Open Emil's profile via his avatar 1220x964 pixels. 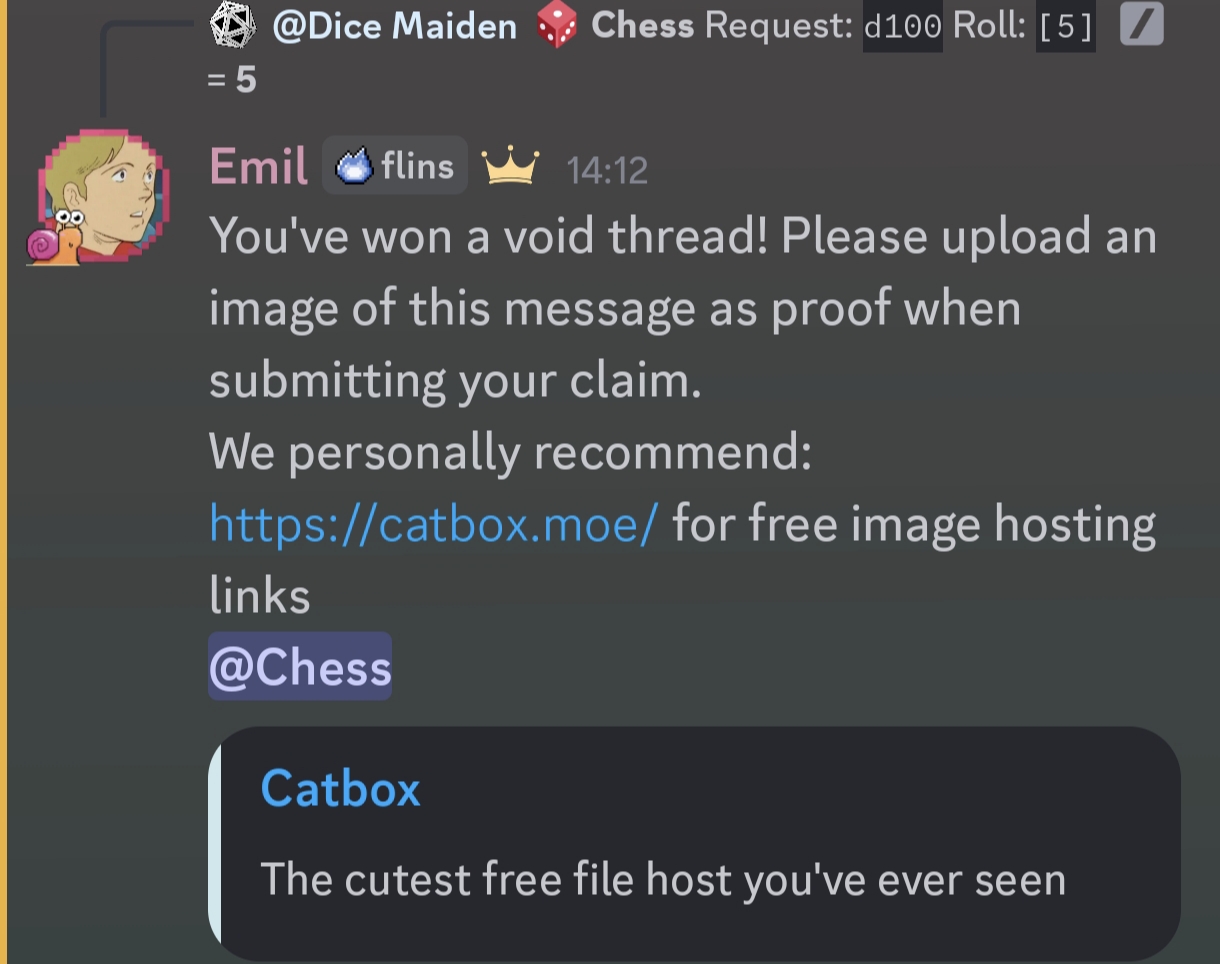(98, 195)
